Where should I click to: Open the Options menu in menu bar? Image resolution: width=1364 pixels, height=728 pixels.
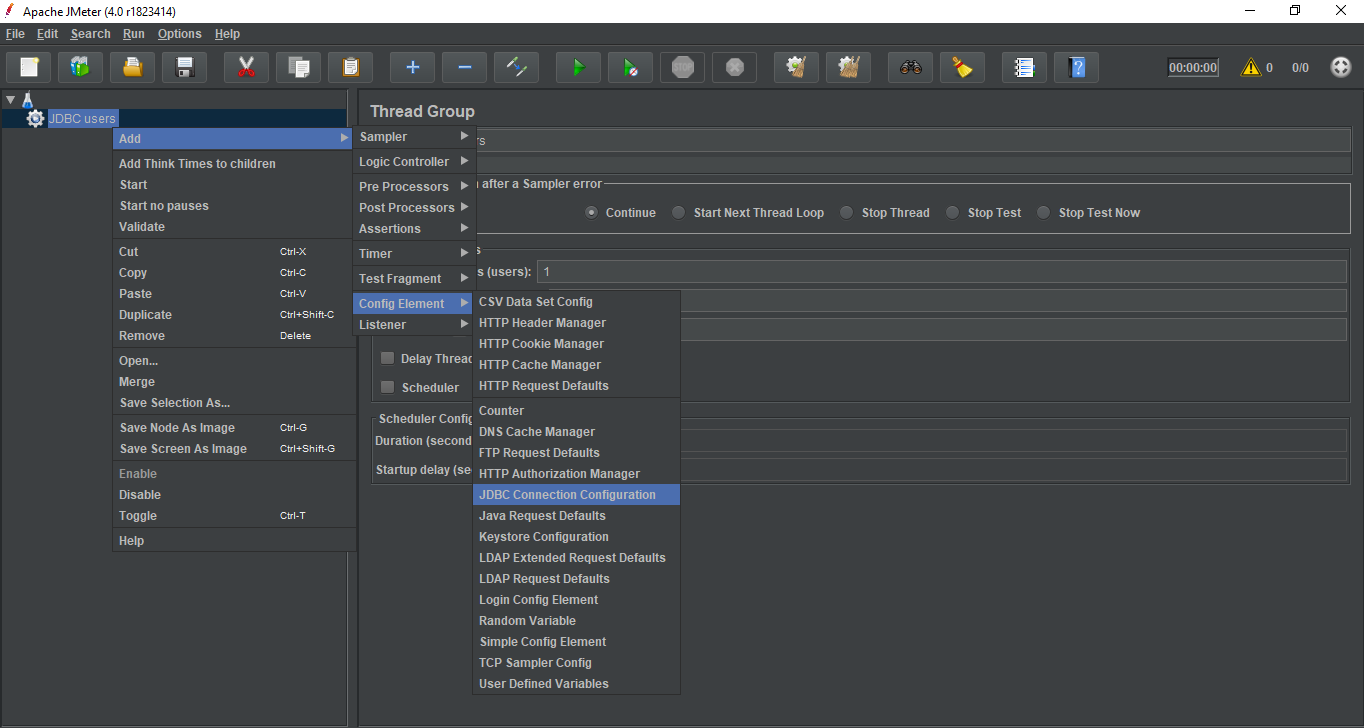tap(179, 34)
